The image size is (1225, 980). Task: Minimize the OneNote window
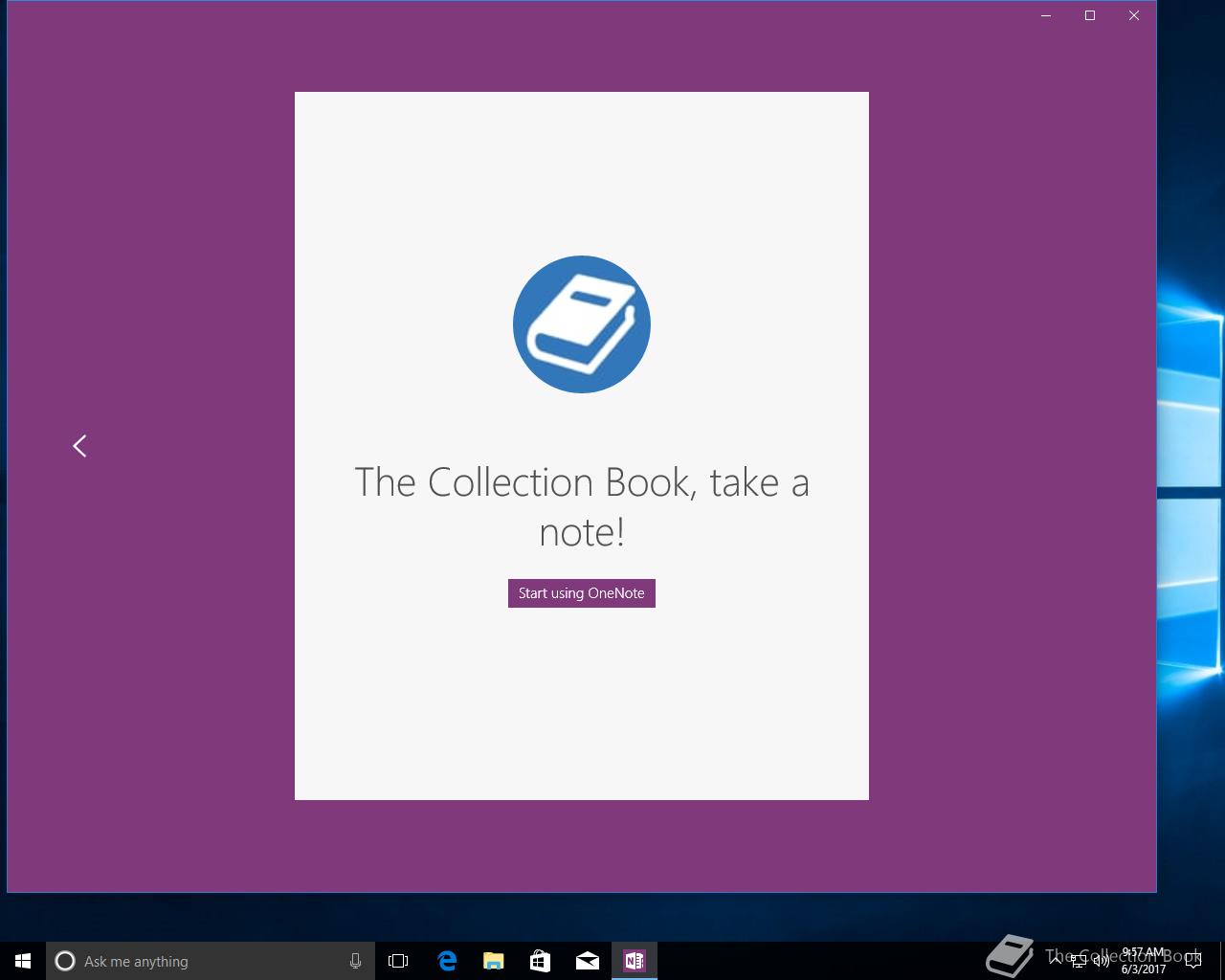pos(1046,15)
